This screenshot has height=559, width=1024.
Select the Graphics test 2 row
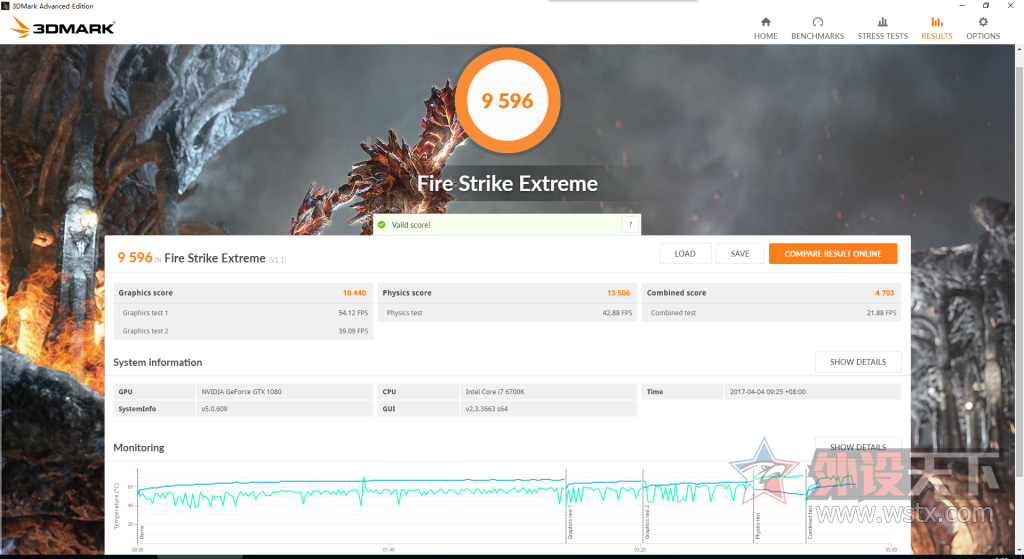[243, 331]
